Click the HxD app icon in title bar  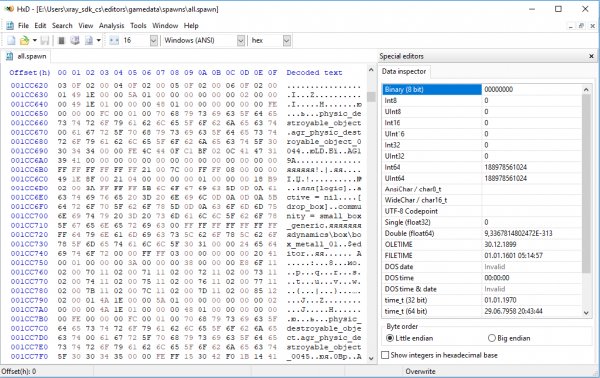(x=9, y=9)
